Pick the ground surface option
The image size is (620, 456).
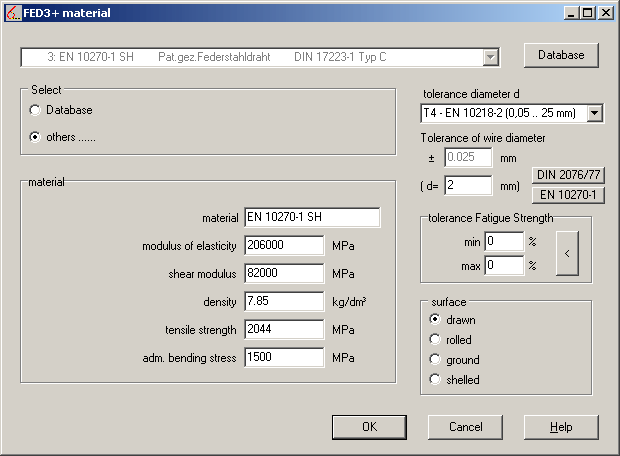[435, 360]
